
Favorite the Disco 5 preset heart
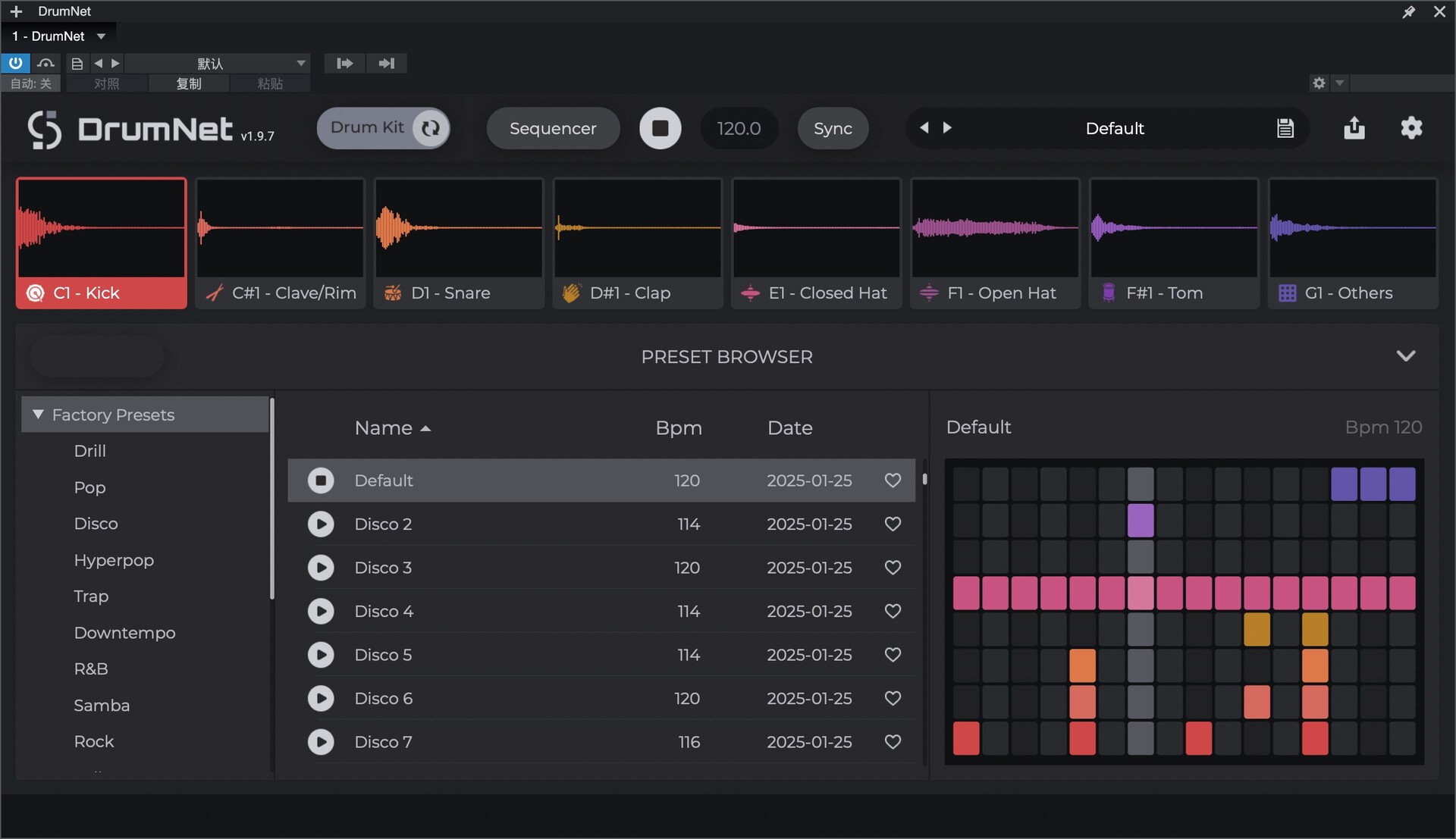(x=893, y=655)
